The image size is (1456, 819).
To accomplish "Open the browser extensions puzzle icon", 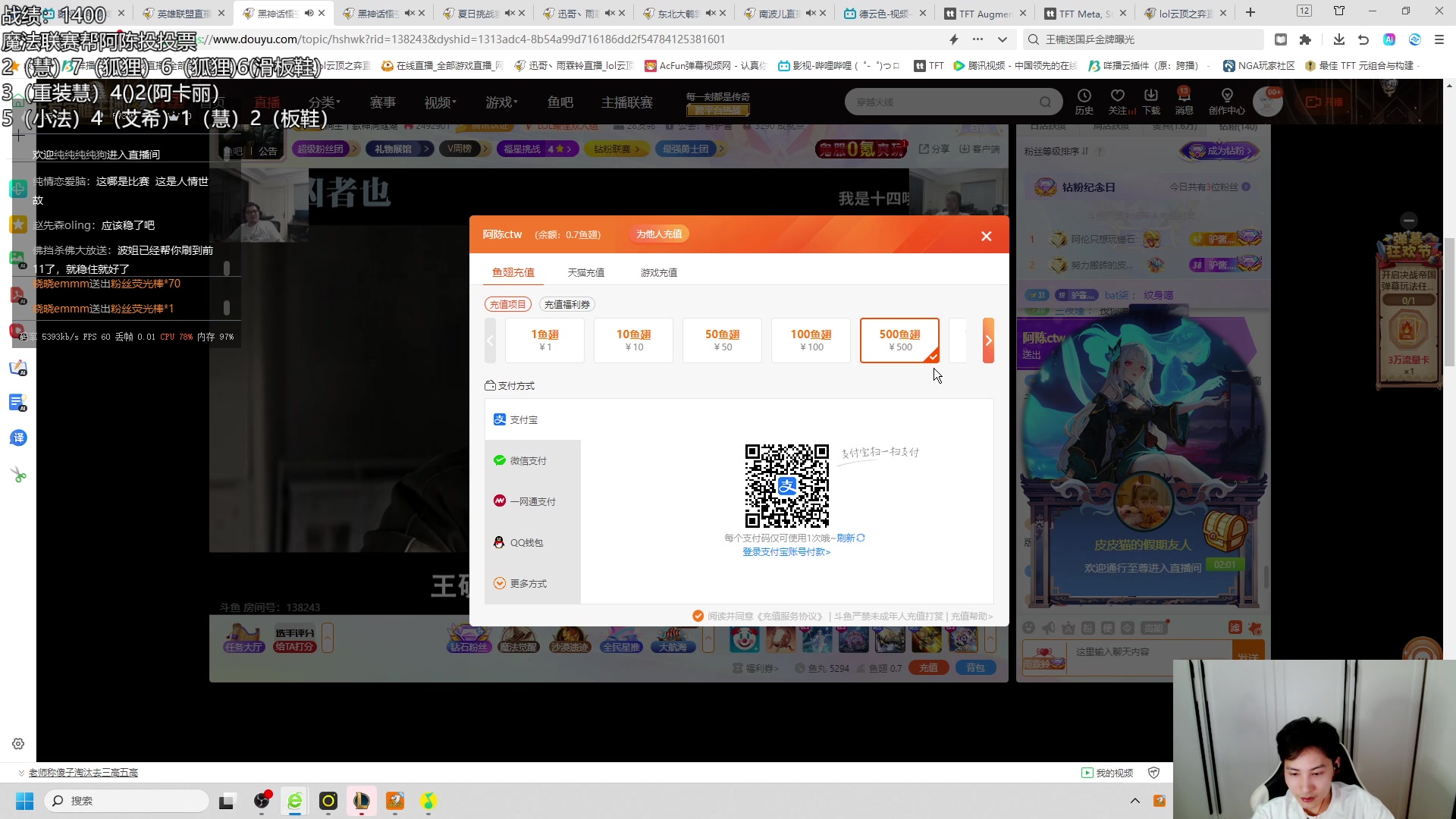I will pyautogui.click(x=1305, y=39).
